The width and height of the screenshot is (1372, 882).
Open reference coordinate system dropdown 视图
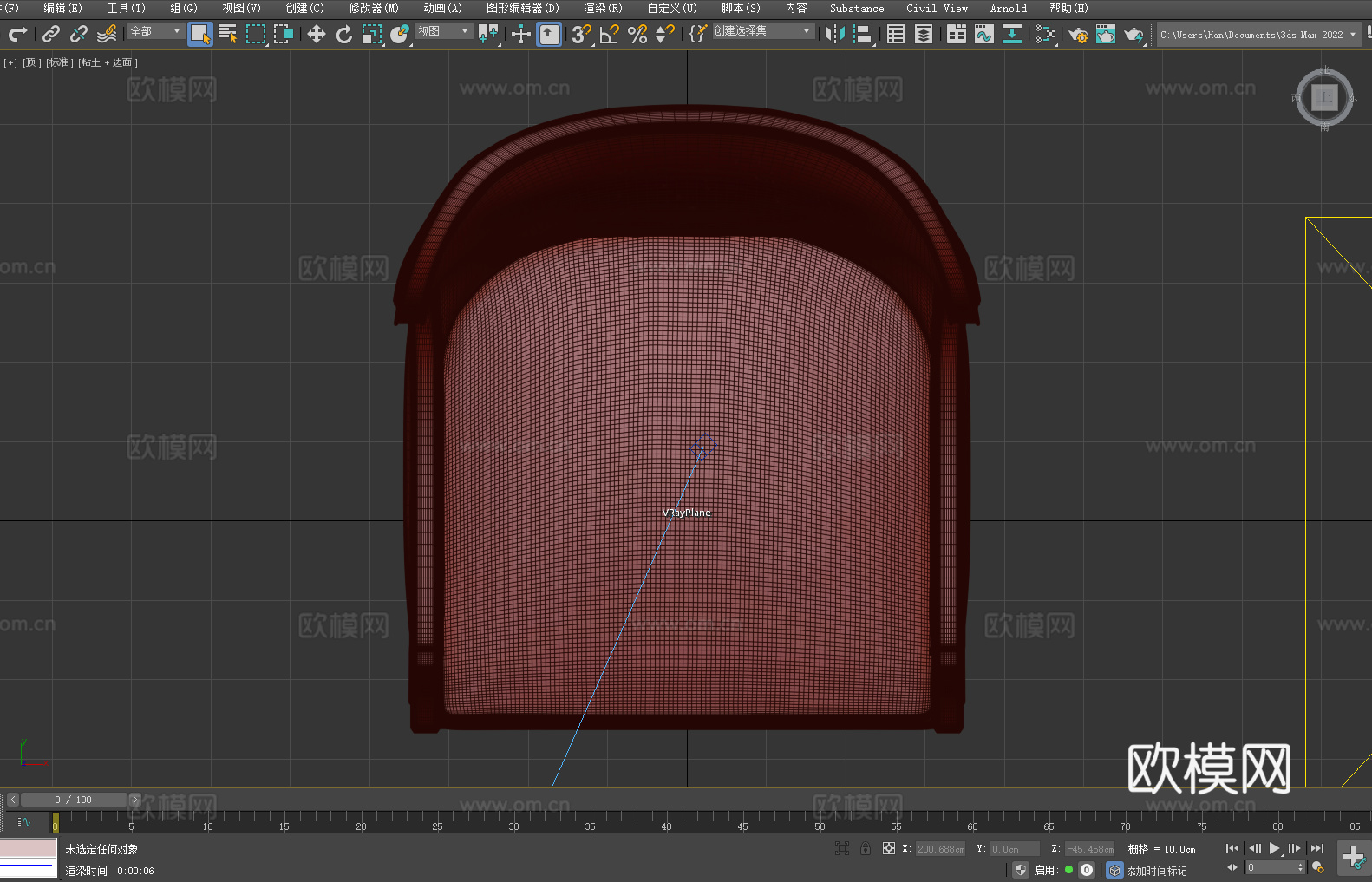pyautogui.click(x=443, y=31)
